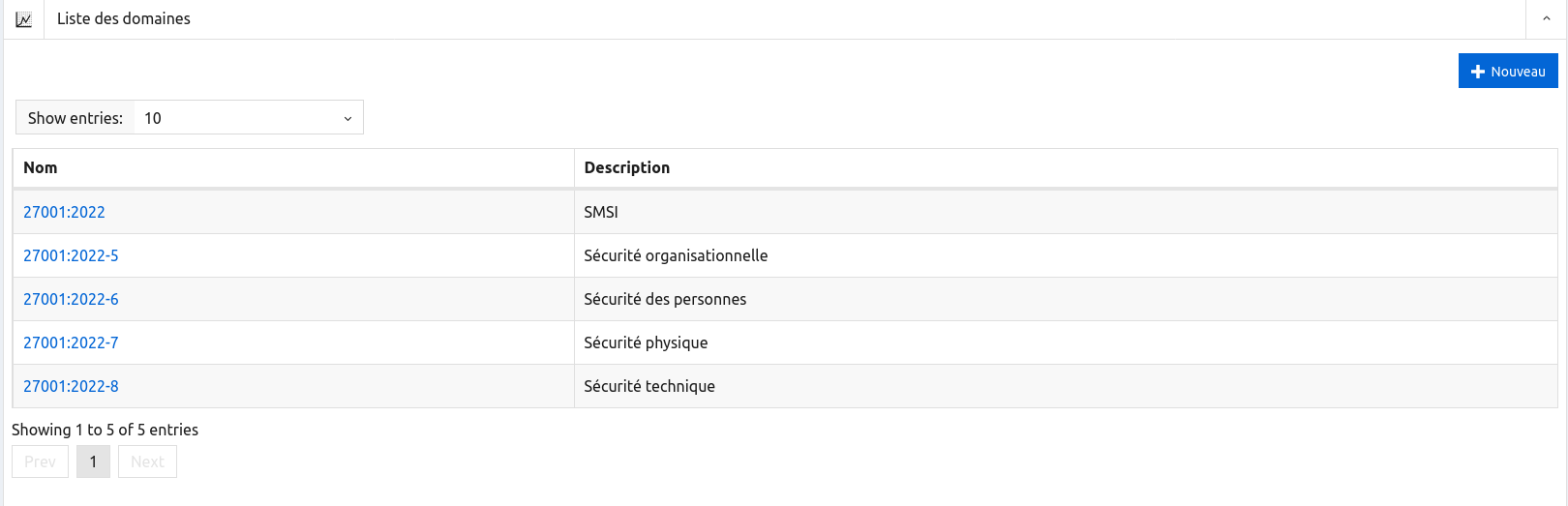The image size is (1568, 506).
Task: Open the 27001:2022-7 domain link
Action: tap(71, 342)
